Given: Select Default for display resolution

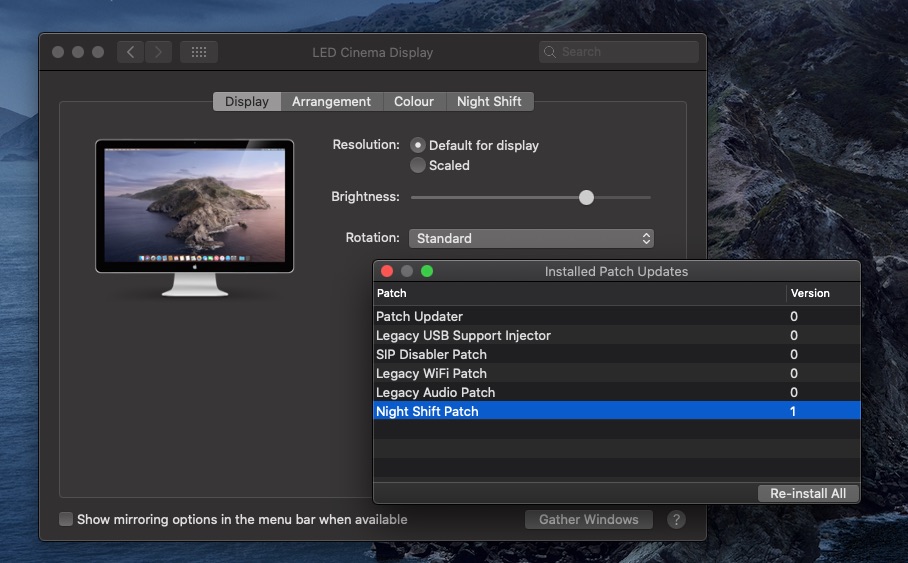Looking at the screenshot, I should tap(418, 145).
